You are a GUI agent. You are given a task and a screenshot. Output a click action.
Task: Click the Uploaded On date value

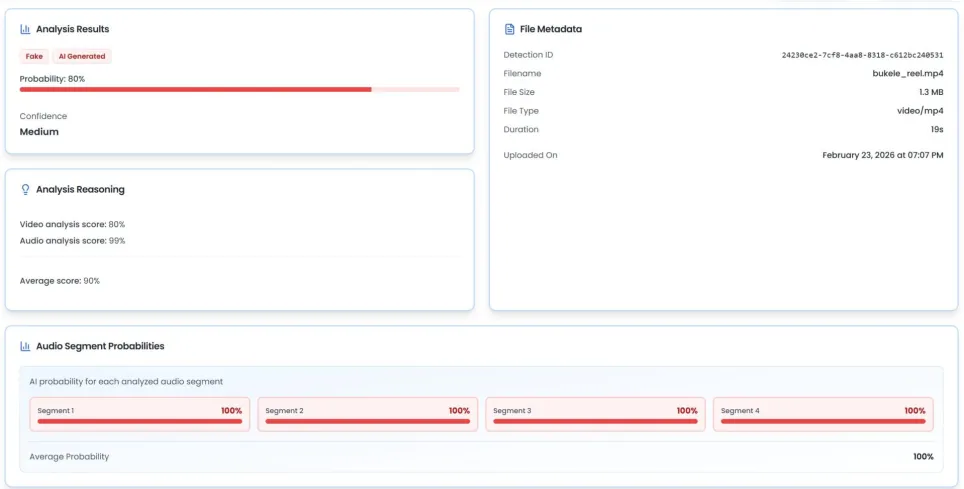pyautogui.click(x=882, y=155)
